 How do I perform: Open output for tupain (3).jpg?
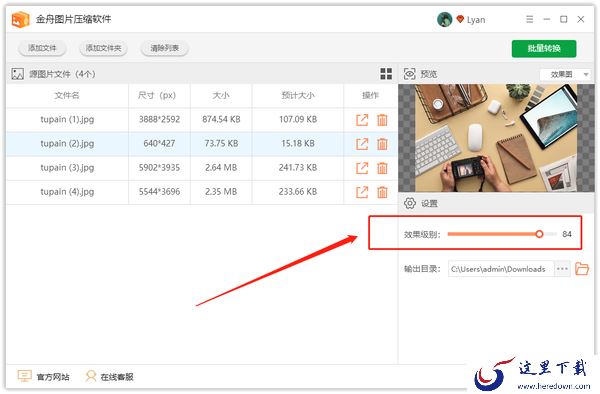(x=362, y=168)
